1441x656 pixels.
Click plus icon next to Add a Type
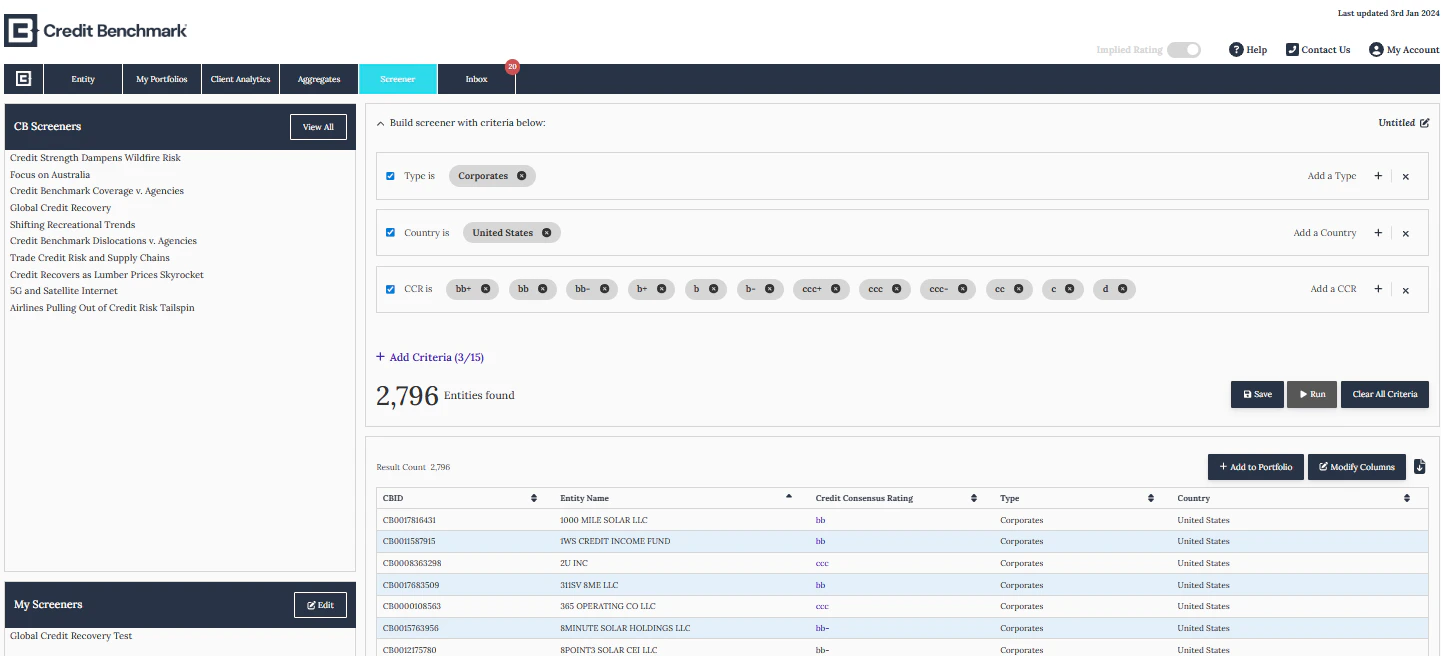click(1378, 176)
